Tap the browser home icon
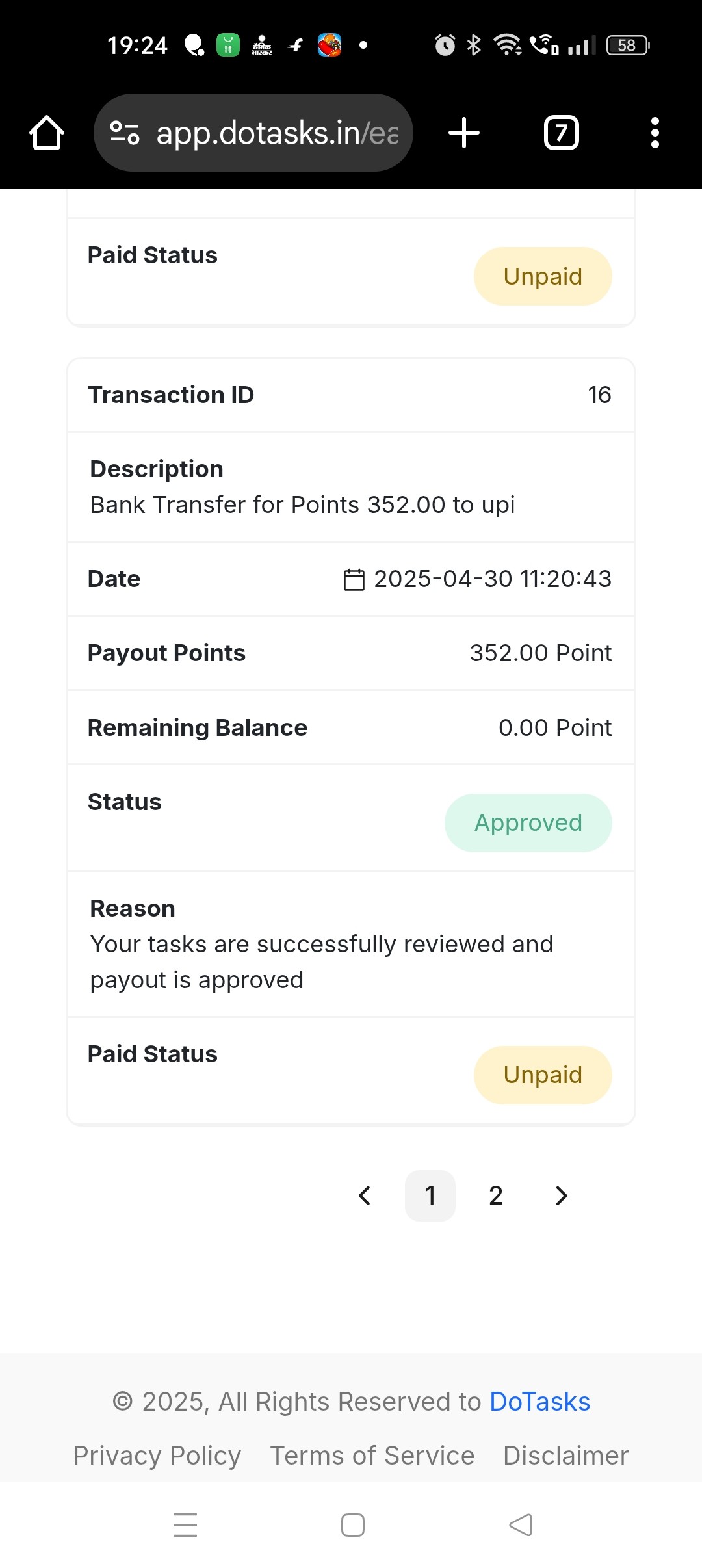Screen dimensions: 702x1568 pos(47,133)
